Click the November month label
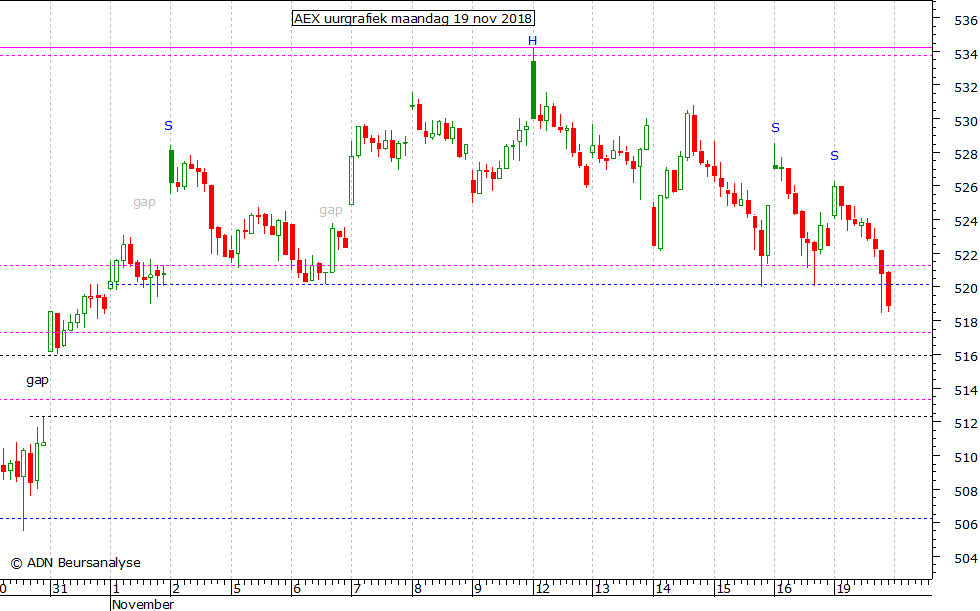This screenshot has width=980, height=611. point(143,604)
